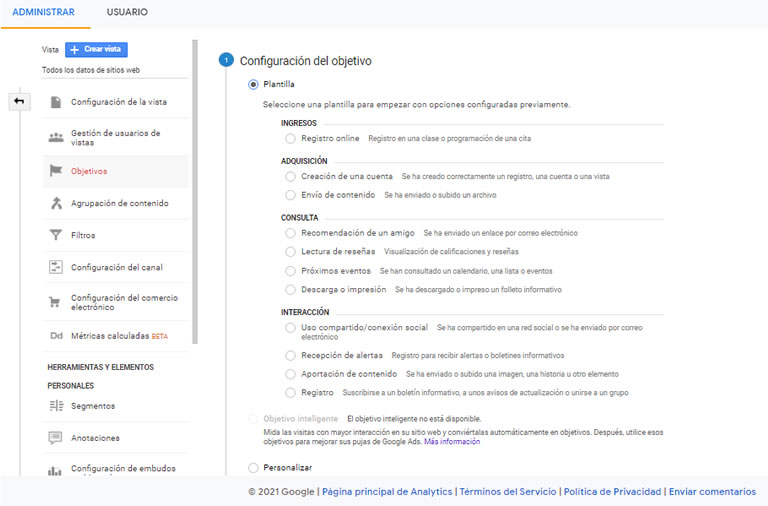
Task: Select the Plantilla radio button
Action: pos(253,85)
